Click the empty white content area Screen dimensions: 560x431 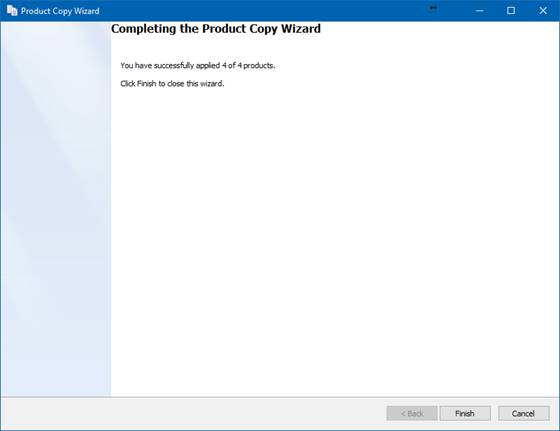tap(335, 243)
